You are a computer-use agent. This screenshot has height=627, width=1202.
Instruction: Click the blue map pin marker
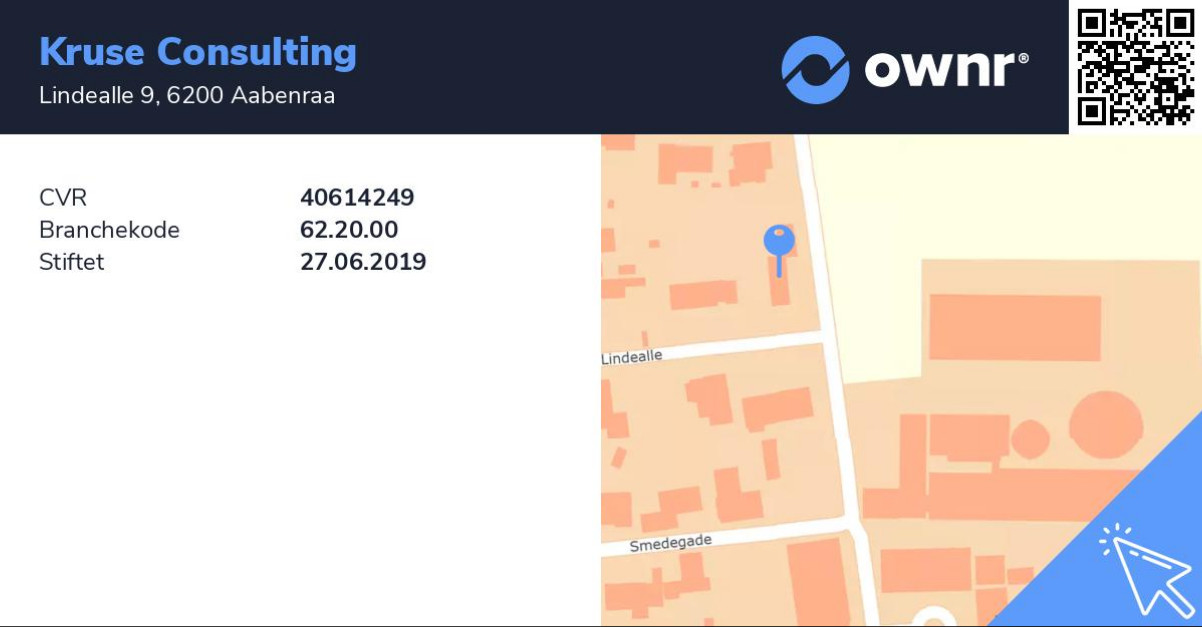point(779,250)
